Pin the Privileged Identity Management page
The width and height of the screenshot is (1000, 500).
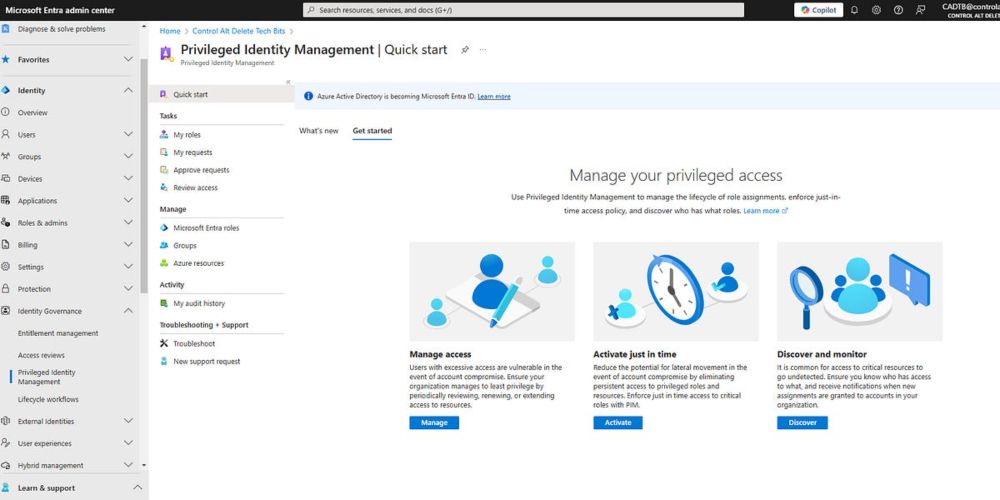pos(465,50)
